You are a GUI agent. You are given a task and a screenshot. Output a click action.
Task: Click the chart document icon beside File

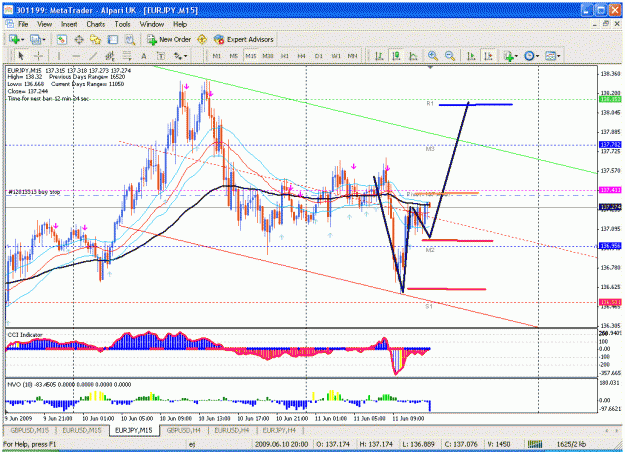pos(10,24)
